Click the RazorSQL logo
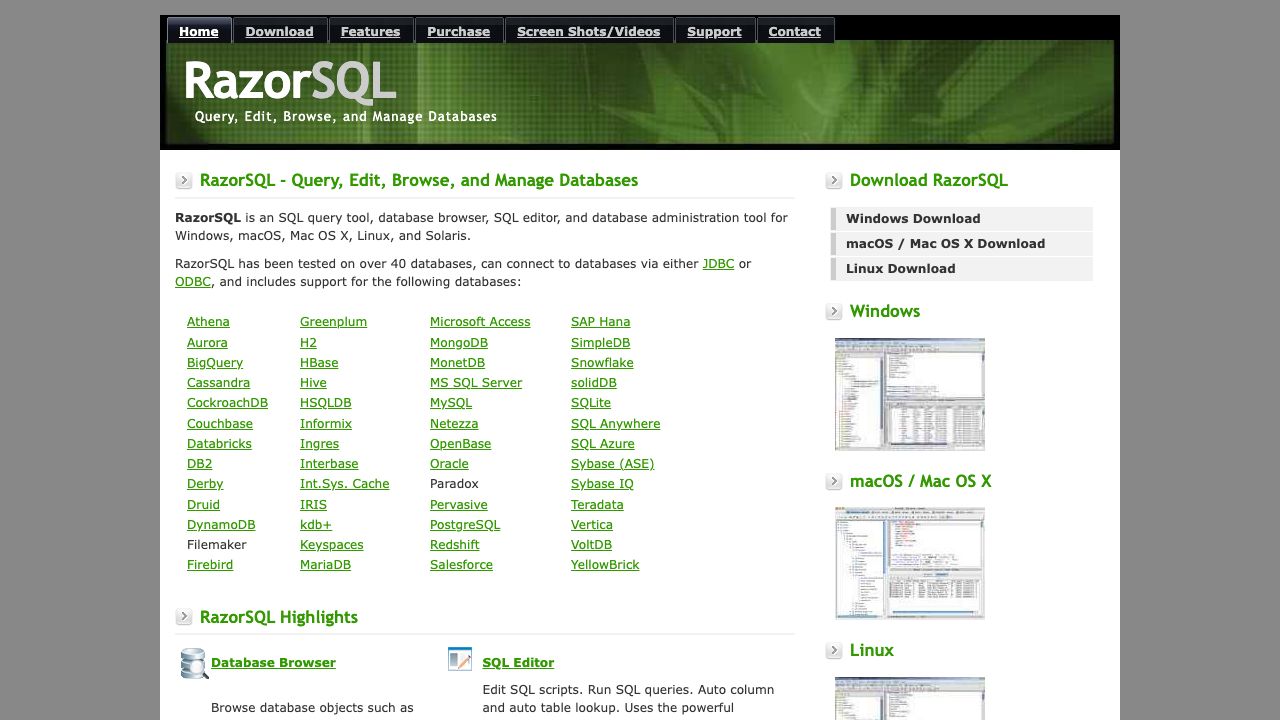This screenshot has height=720, width=1280. click(x=290, y=82)
